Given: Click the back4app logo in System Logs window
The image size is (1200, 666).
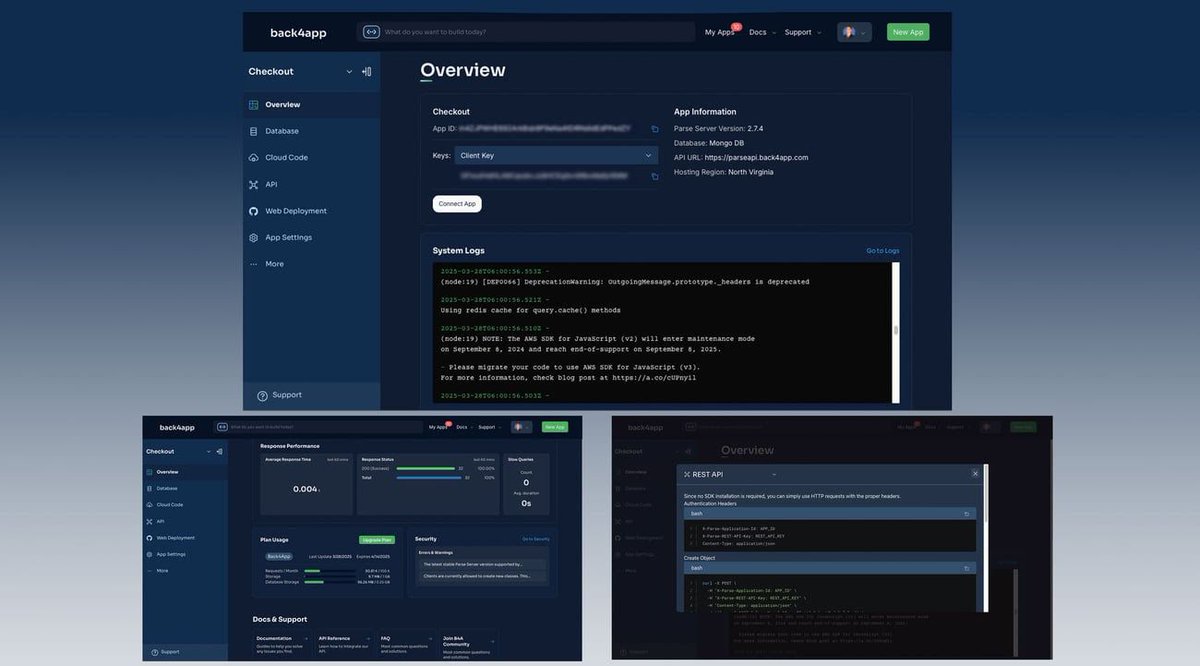Looking at the screenshot, I should tap(298, 33).
